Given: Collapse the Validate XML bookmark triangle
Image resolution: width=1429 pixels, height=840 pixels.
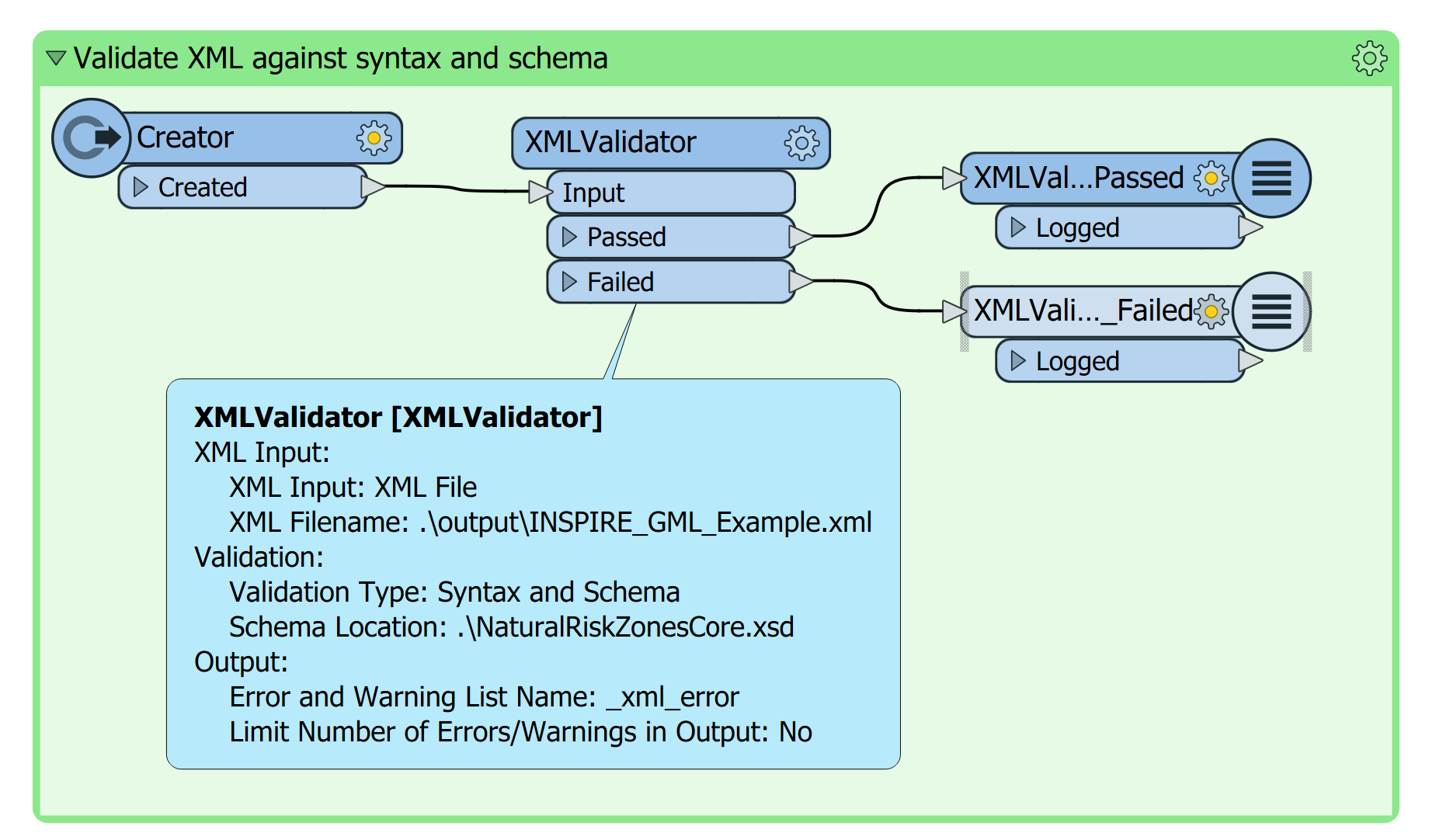Looking at the screenshot, I should point(56,58).
